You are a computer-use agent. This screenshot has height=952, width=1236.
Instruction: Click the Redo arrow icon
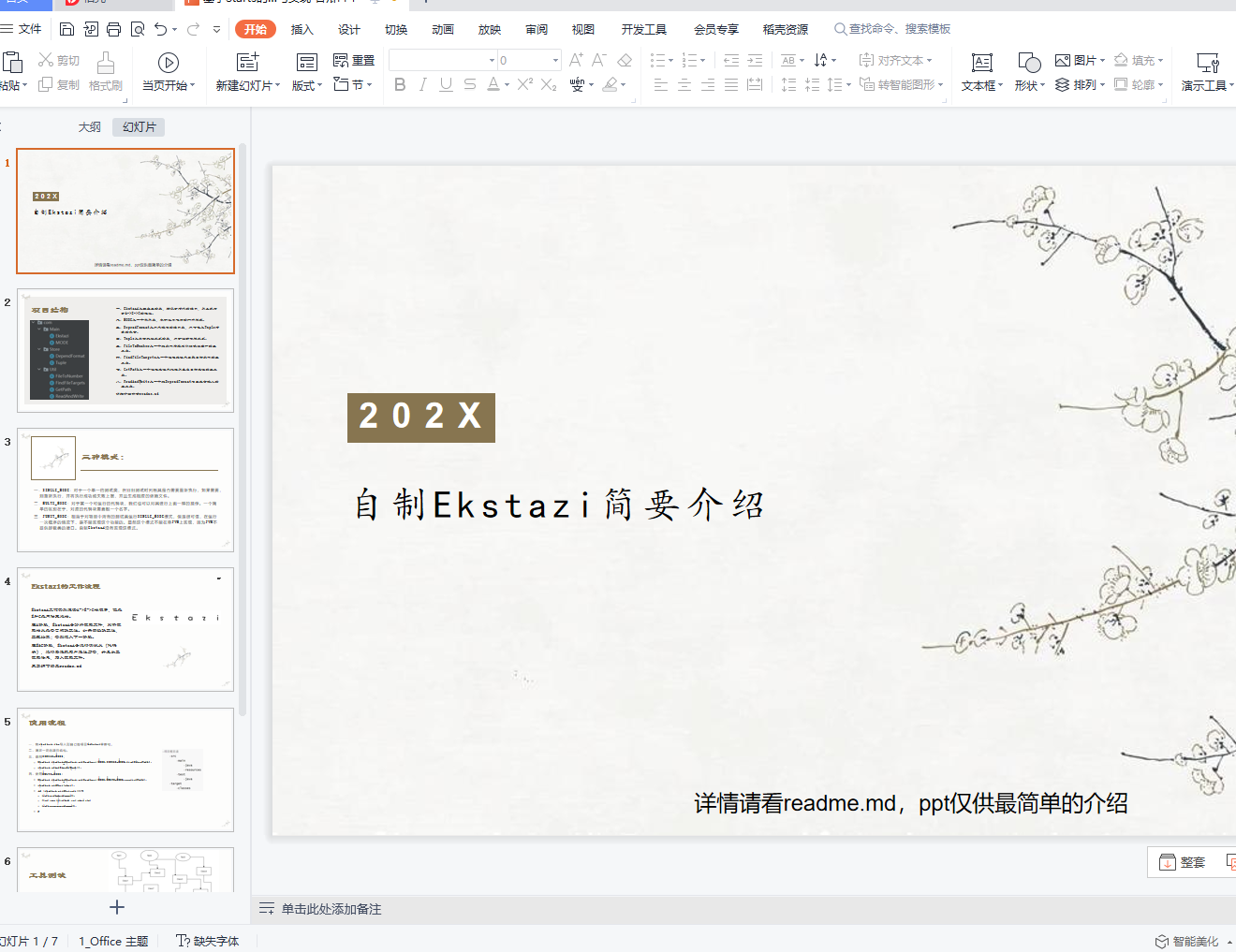coord(193,29)
